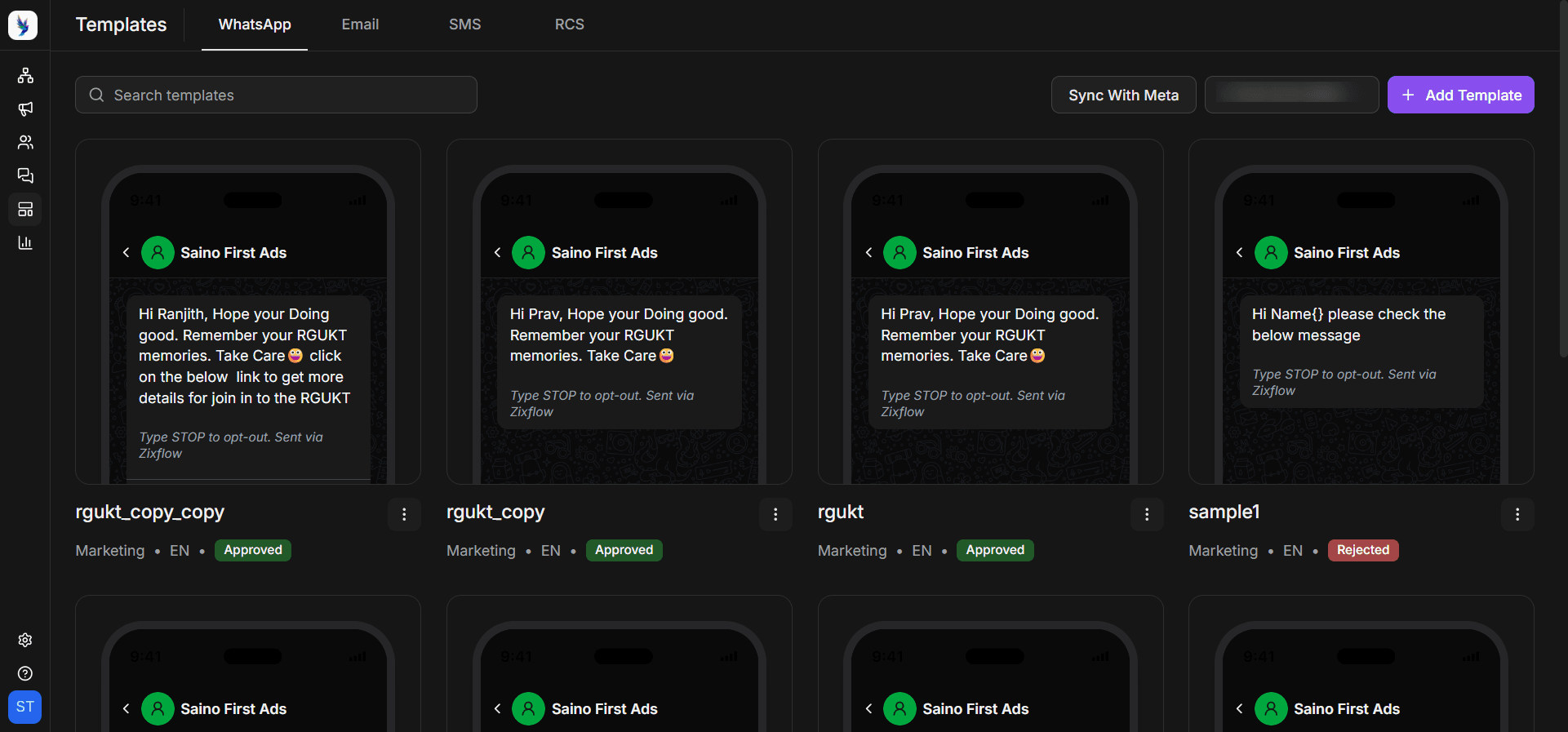This screenshot has height=732, width=1568.
Task: Switch to the Email tab
Action: pyautogui.click(x=360, y=24)
